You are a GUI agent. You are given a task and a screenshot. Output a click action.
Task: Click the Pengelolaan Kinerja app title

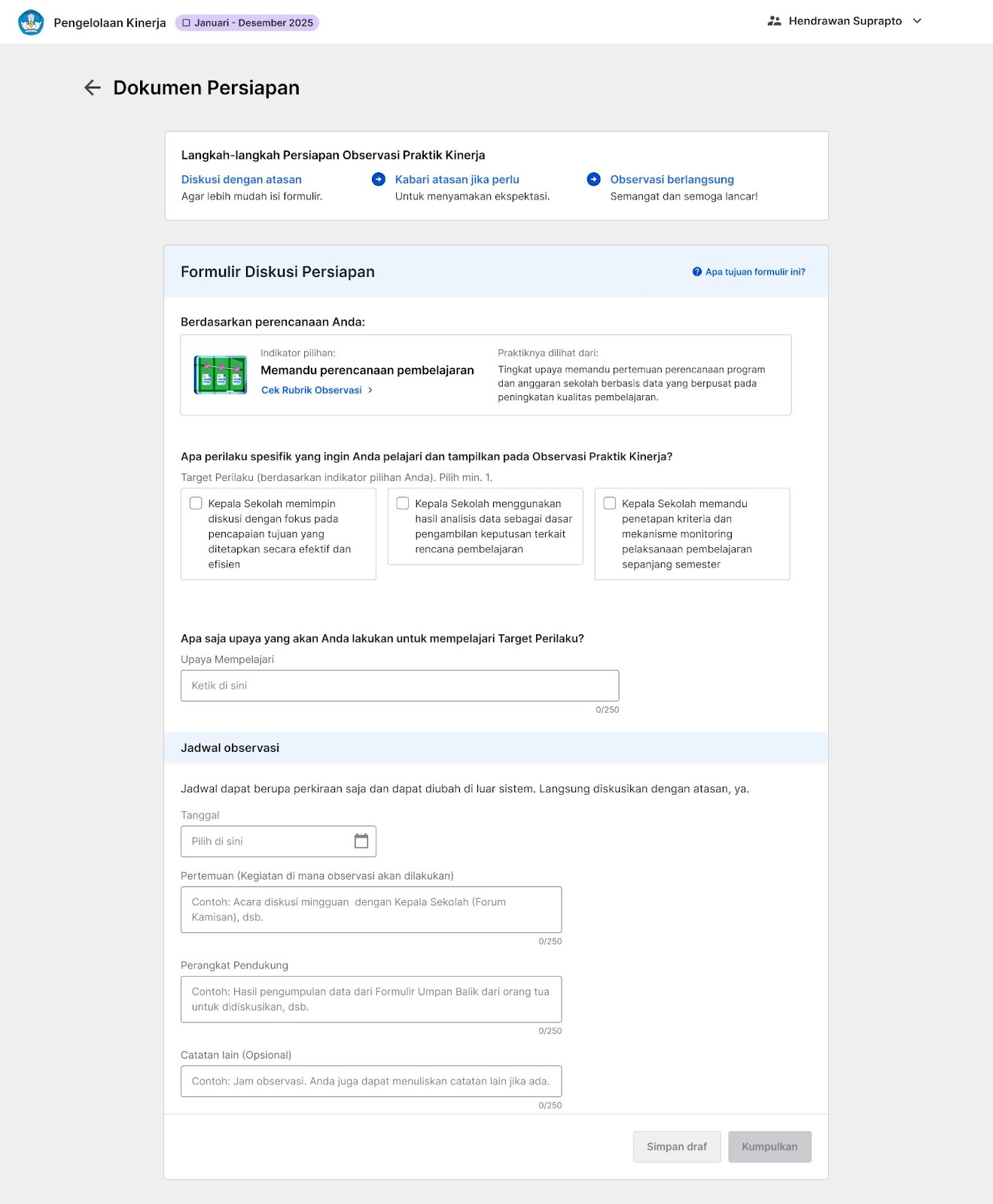pos(110,23)
